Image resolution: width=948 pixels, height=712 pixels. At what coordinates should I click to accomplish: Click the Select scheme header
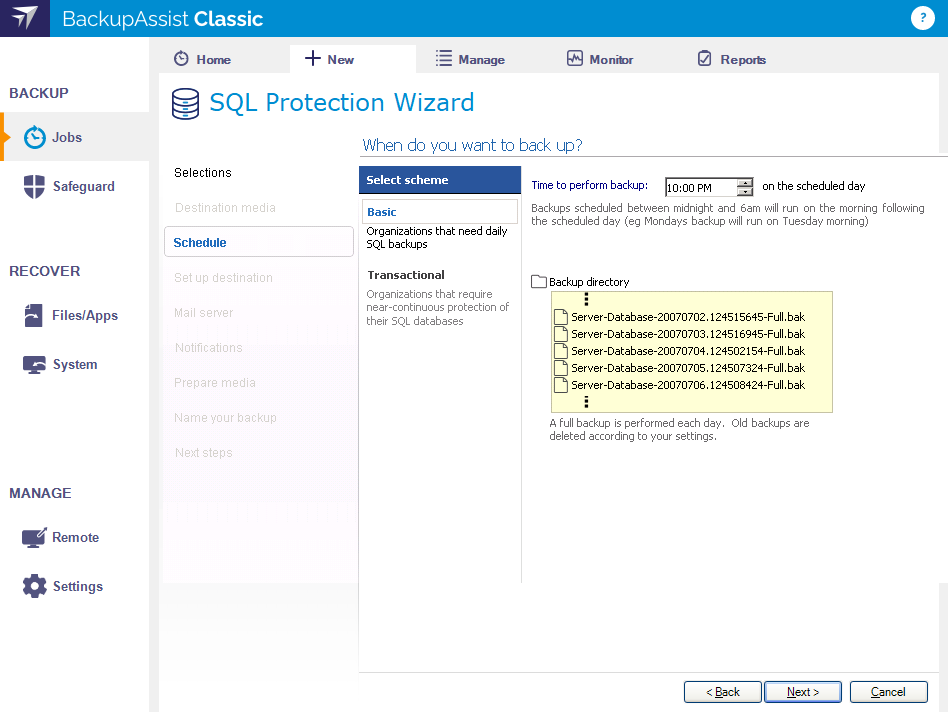[x=440, y=180]
